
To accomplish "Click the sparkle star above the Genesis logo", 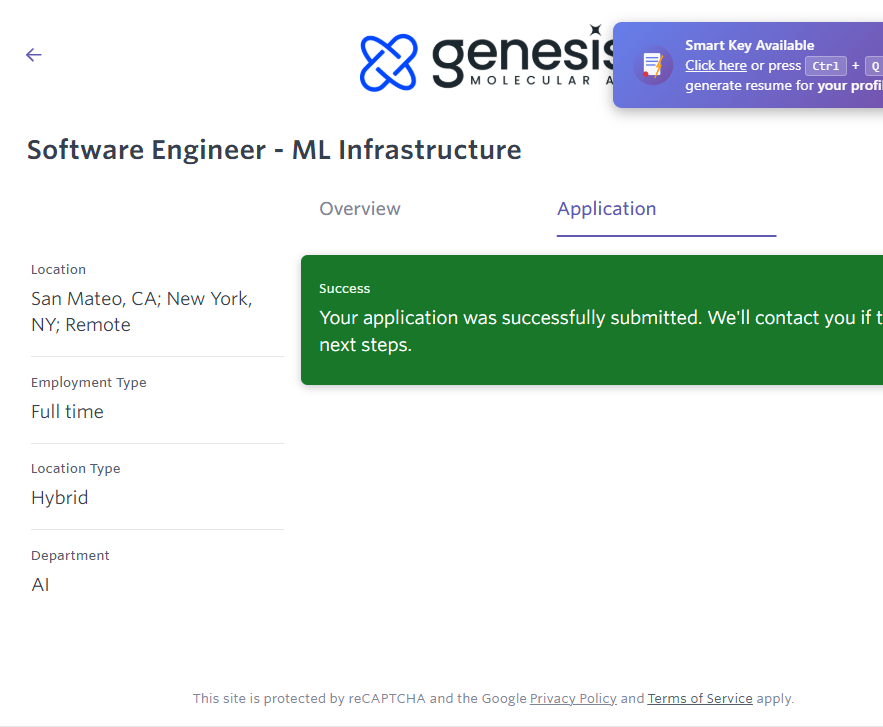I will coord(595,31).
